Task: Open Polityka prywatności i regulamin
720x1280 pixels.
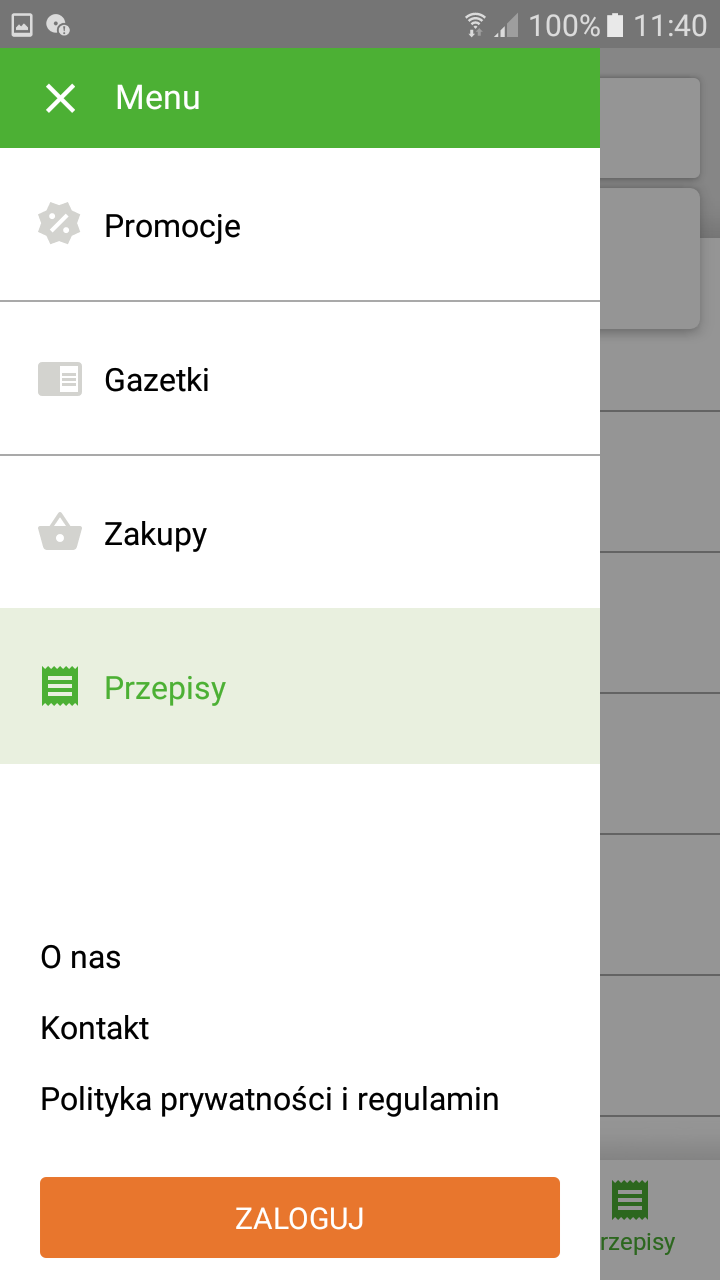Action: pyautogui.click(x=269, y=1100)
